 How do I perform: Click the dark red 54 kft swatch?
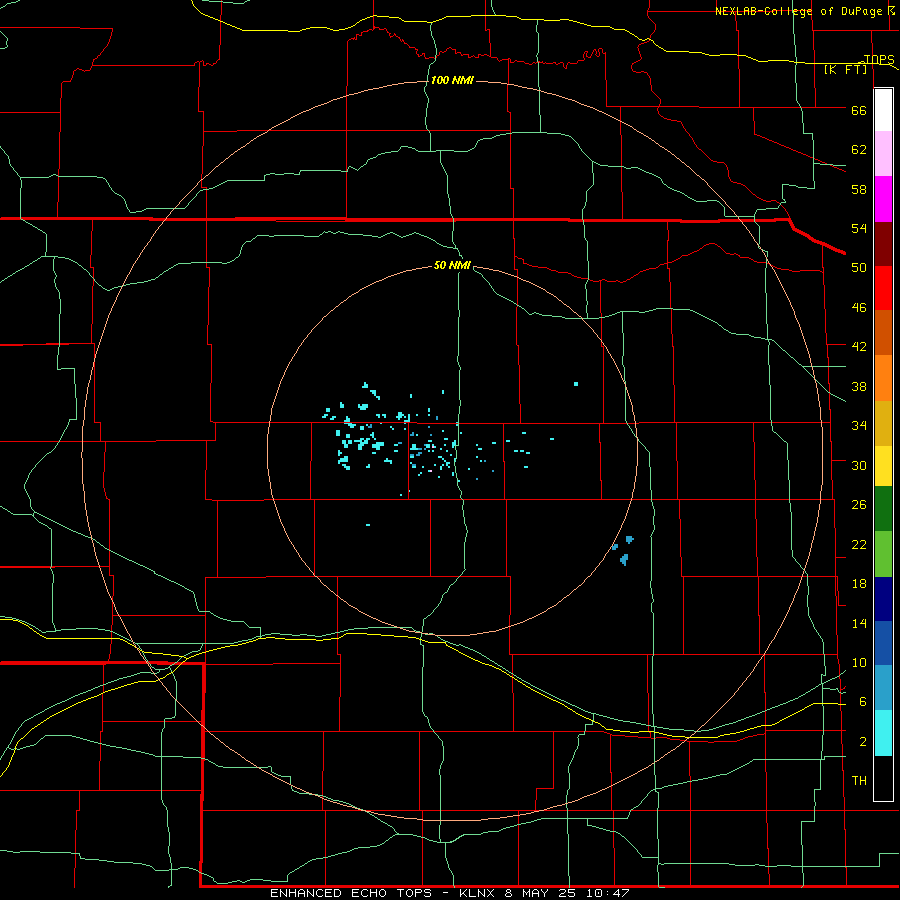[883, 244]
